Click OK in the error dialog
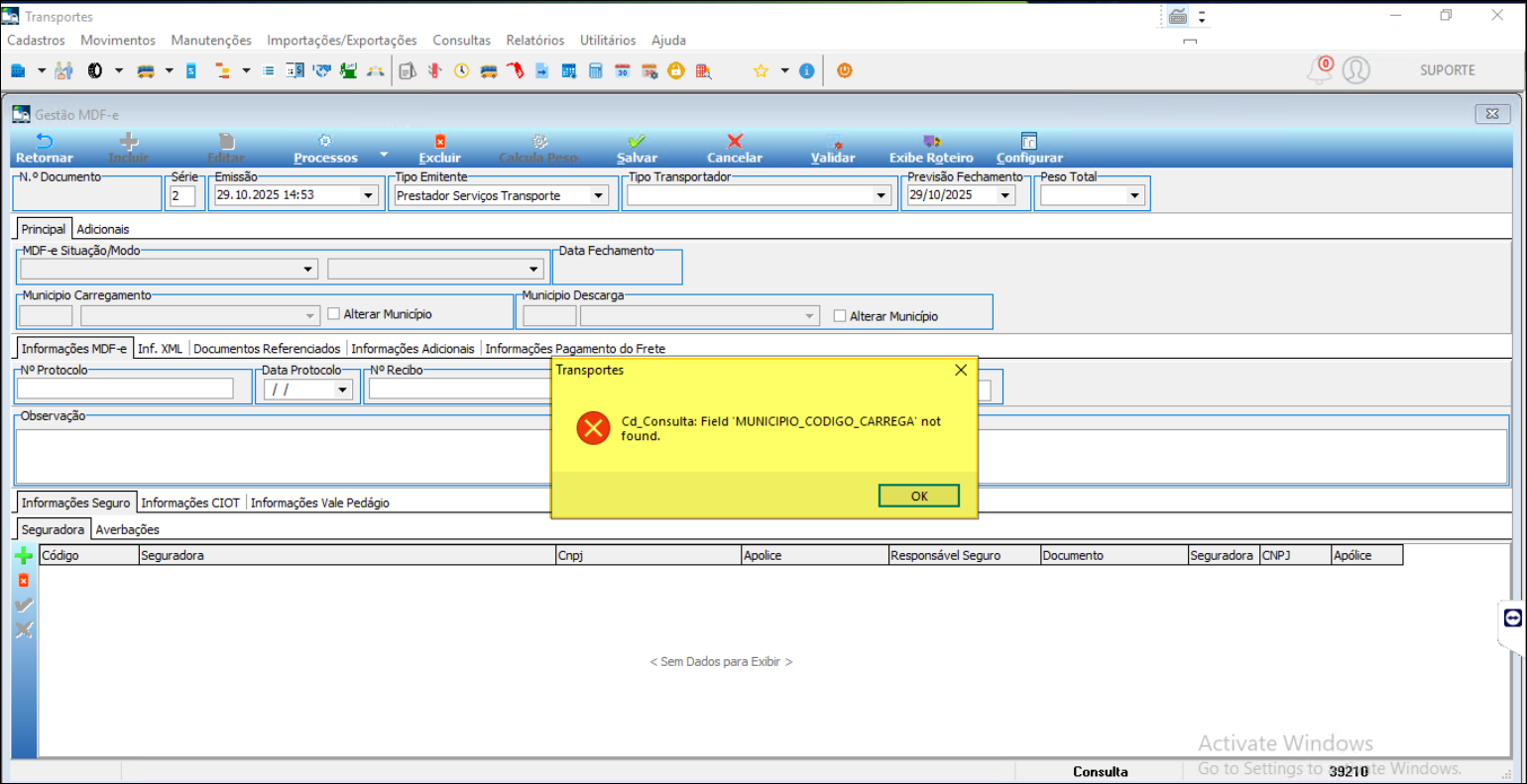This screenshot has height=784, width=1527. tap(918, 496)
